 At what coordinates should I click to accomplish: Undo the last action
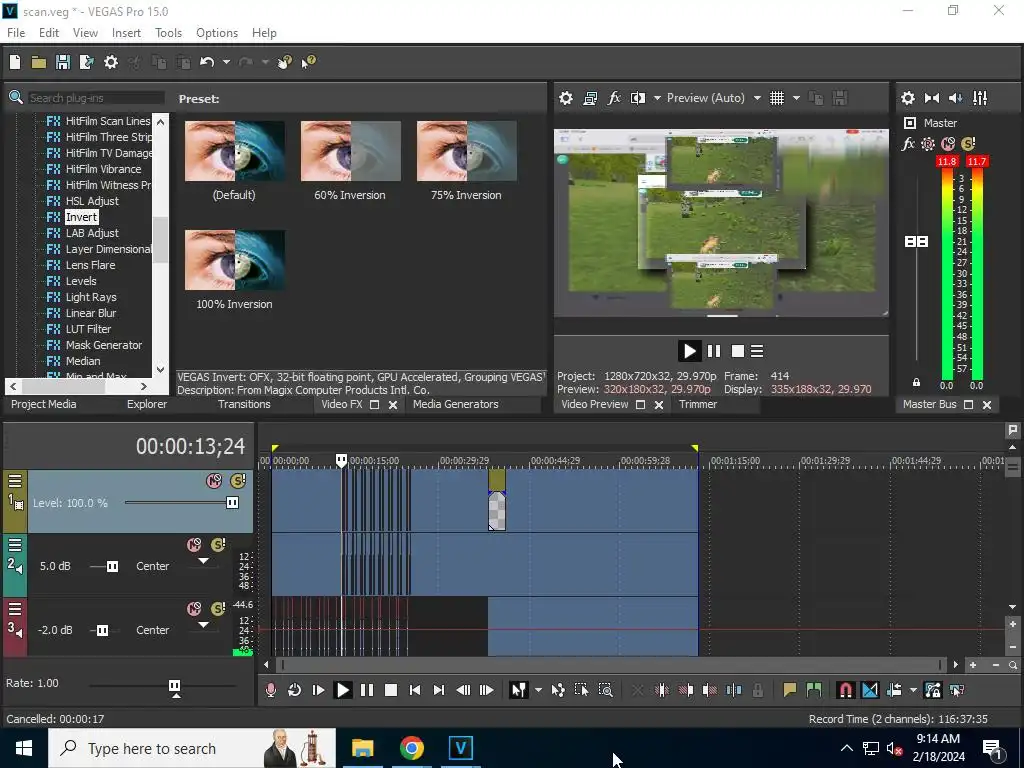click(x=207, y=62)
